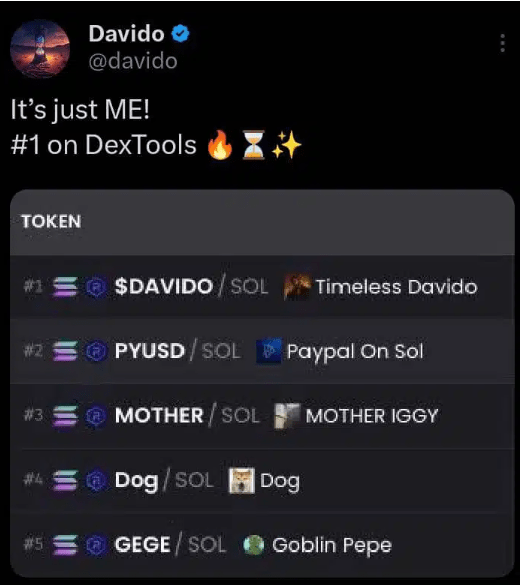The height and width of the screenshot is (585, 520).
Task: Open the $DAVIDO / SOL pair
Action: pyautogui.click(x=191, y=287)
